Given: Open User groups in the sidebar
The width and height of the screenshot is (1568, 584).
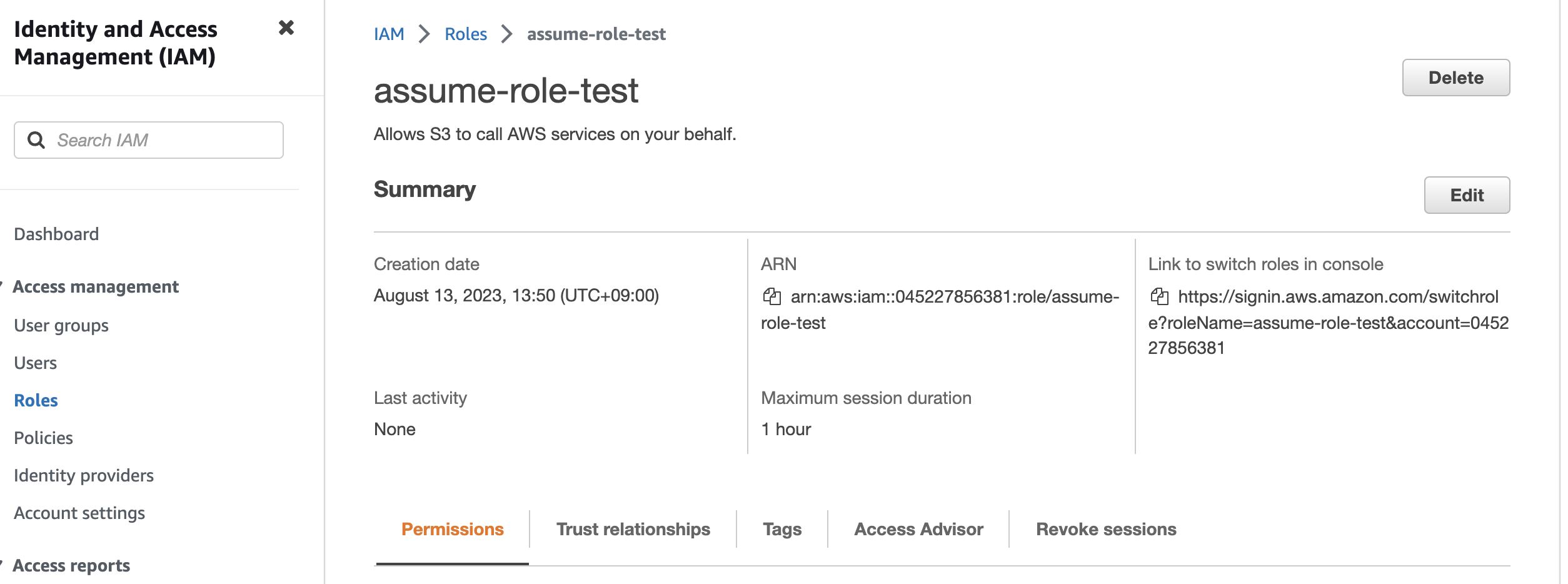Looking at the screenshot, I should (61, 325).
